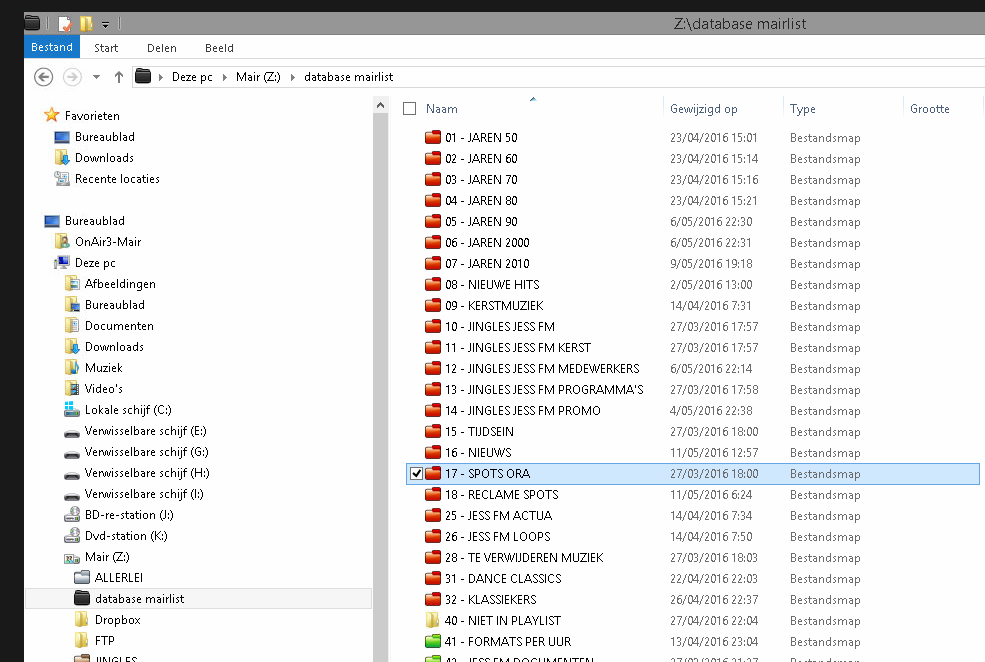Select the 01 - JAREN 50 folder icon

(x=433, y=137)
